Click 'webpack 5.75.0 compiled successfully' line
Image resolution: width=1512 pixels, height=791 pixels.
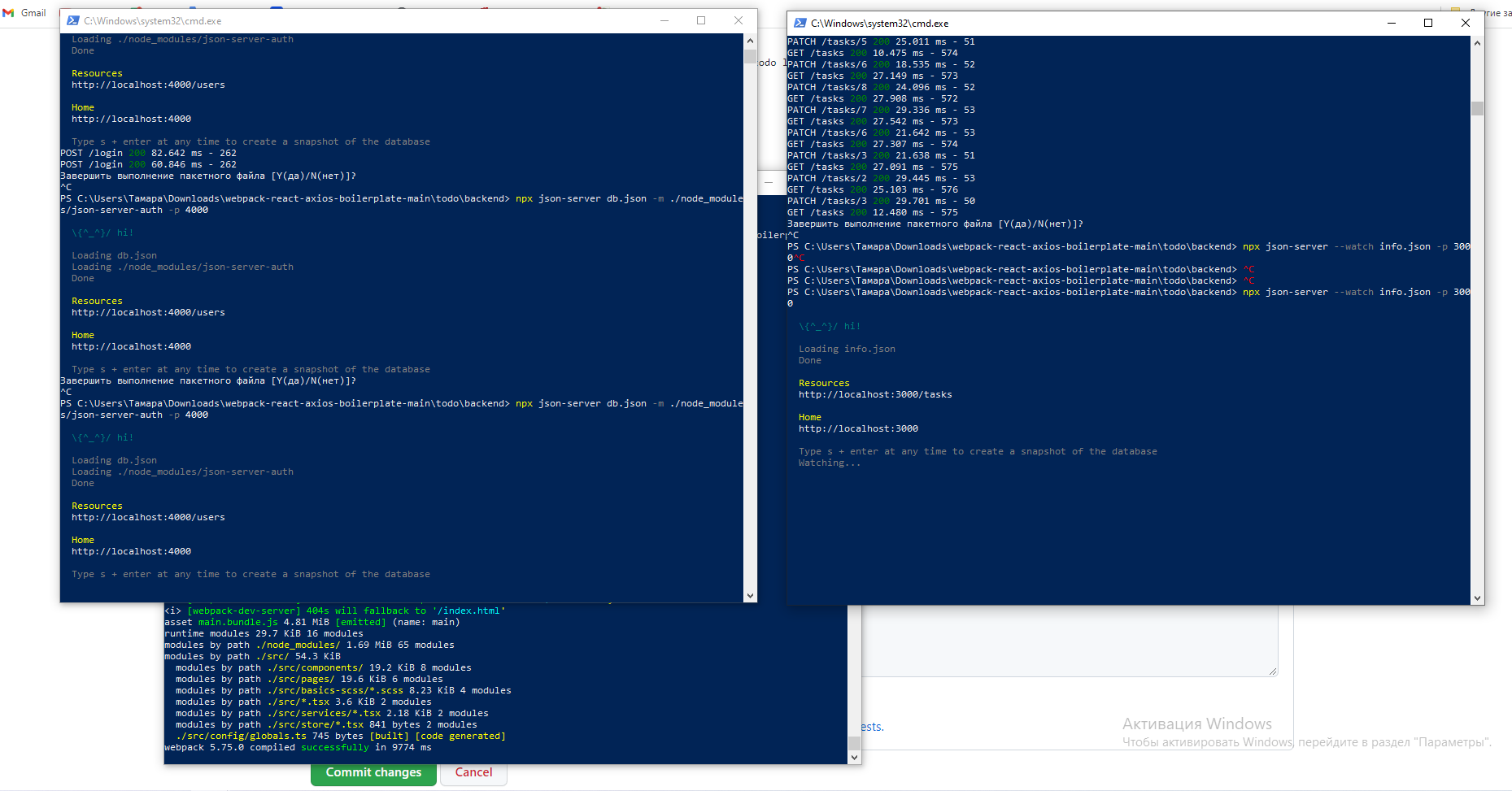tap(298, 747)
